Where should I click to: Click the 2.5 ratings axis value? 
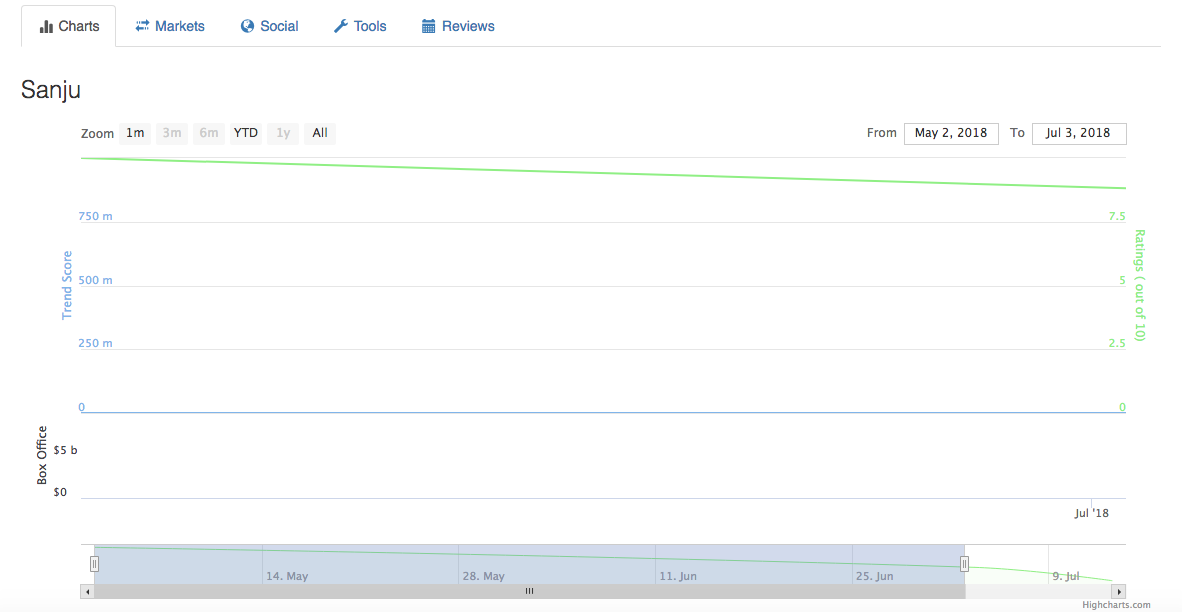pyautogui.click(x=1117, y=344)
